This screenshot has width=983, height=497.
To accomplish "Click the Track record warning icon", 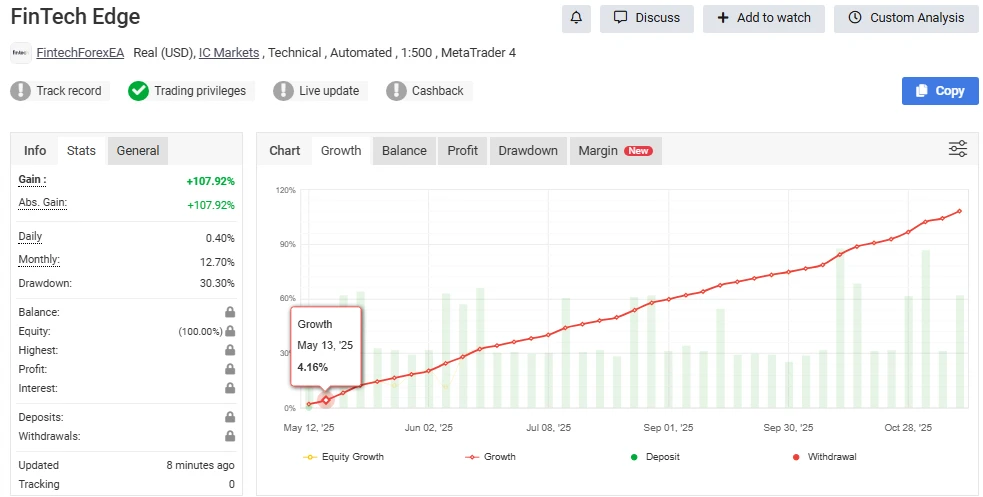I will coord(21,91).
